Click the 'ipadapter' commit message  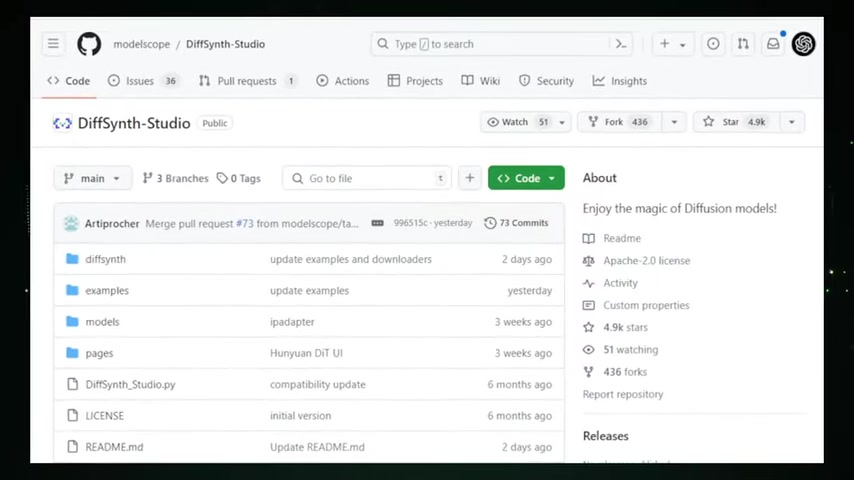[x=292, y=322]
